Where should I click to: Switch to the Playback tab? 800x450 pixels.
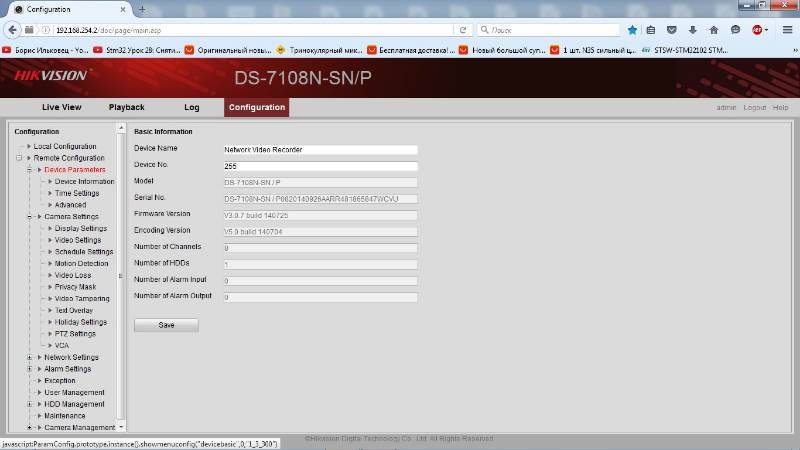coord(127,107)
